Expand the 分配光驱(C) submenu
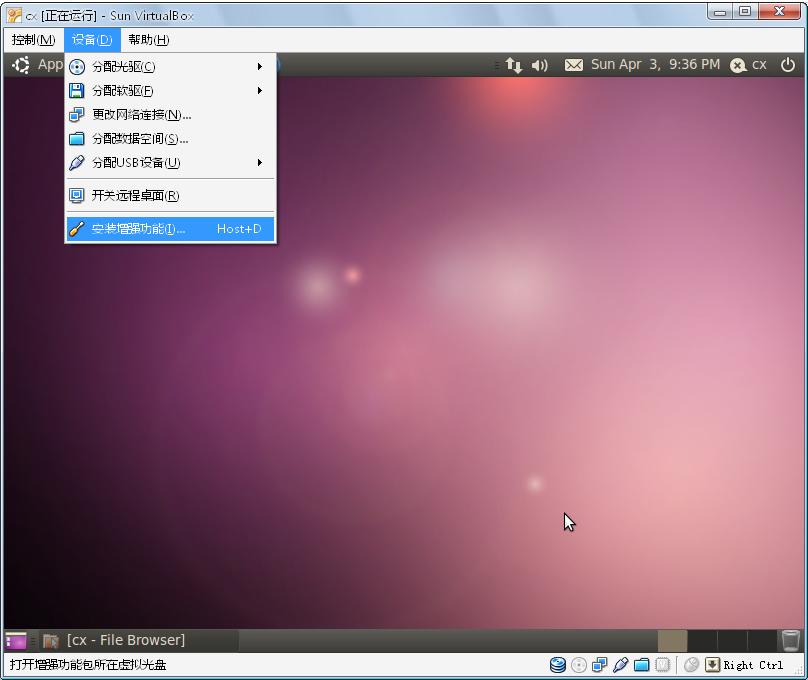The height and width of the screenshot is (680, 808). (x=170, y=66)
